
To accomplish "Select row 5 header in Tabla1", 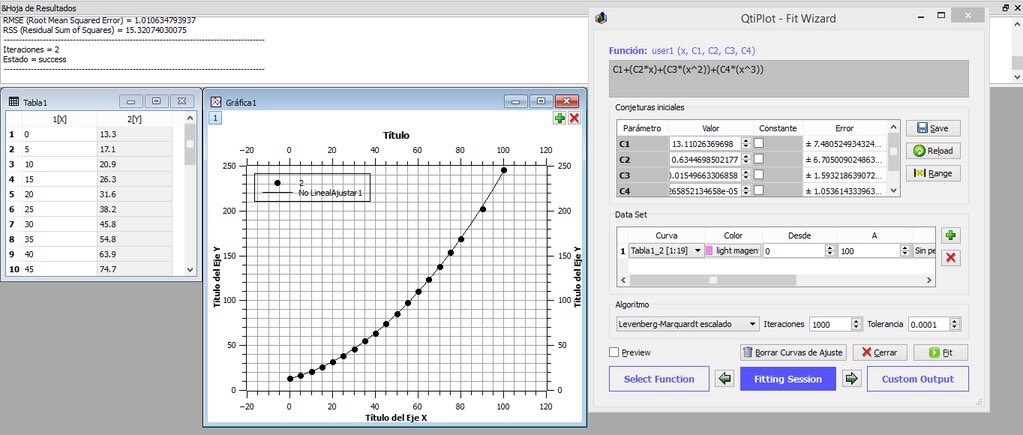I will [x=13, y=194].
